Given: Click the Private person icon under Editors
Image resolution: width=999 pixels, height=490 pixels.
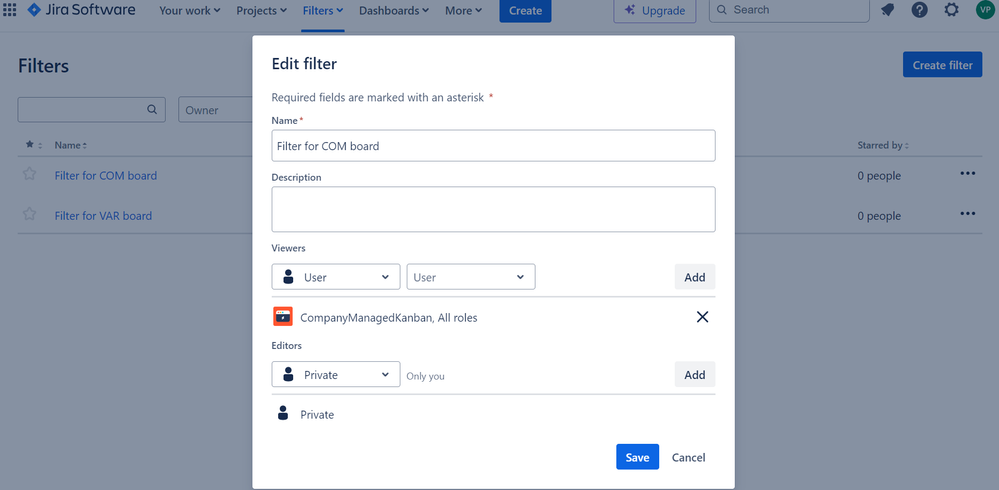Looking at the screenshot, I should point(284,414).
